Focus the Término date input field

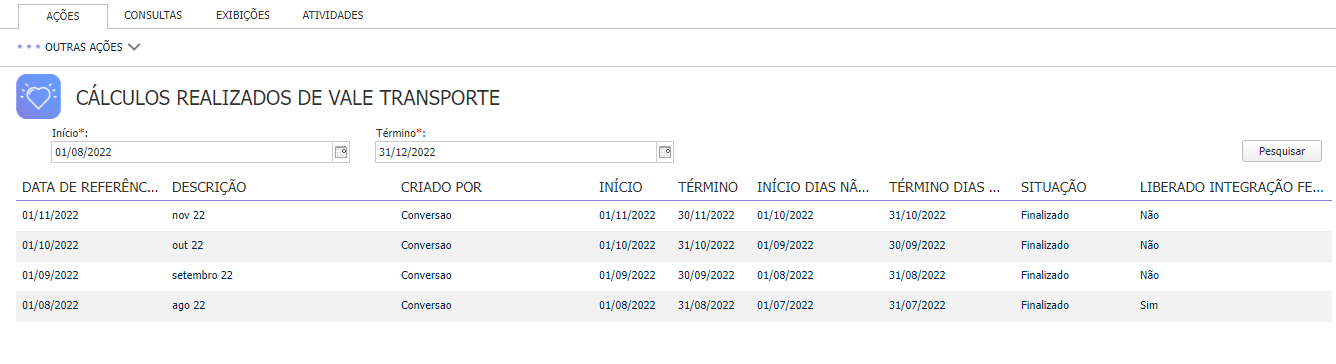point(515,152)
